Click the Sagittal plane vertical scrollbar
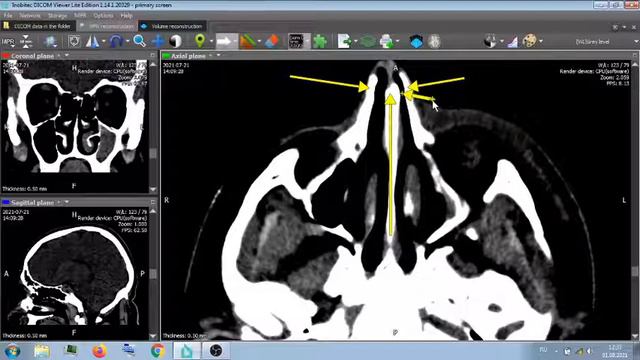The width and height of the screenshot is (640, 360). 153,273
